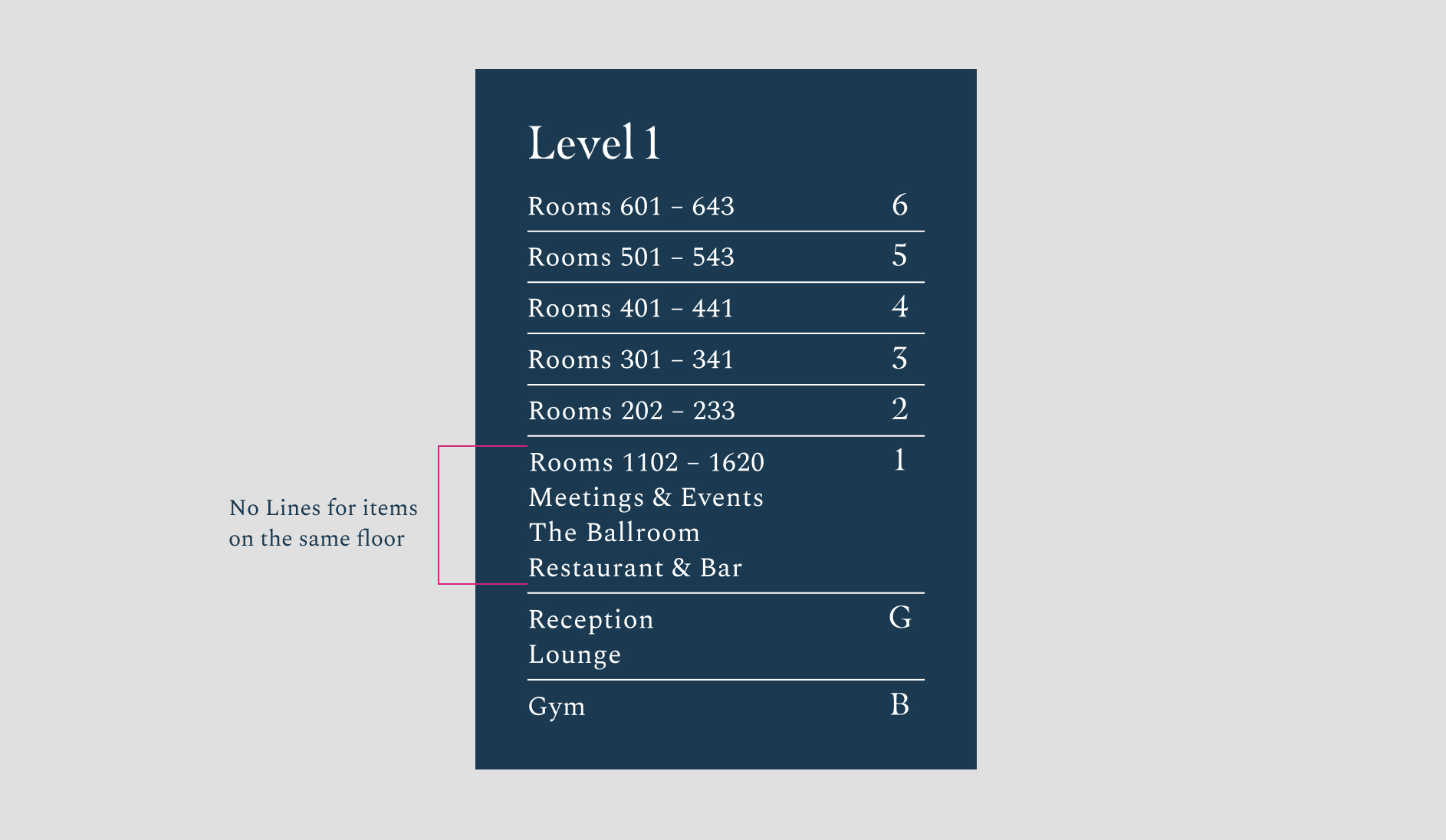Click the "Level 1" heading
1446x840 pixels.
(x=593, y=143)
